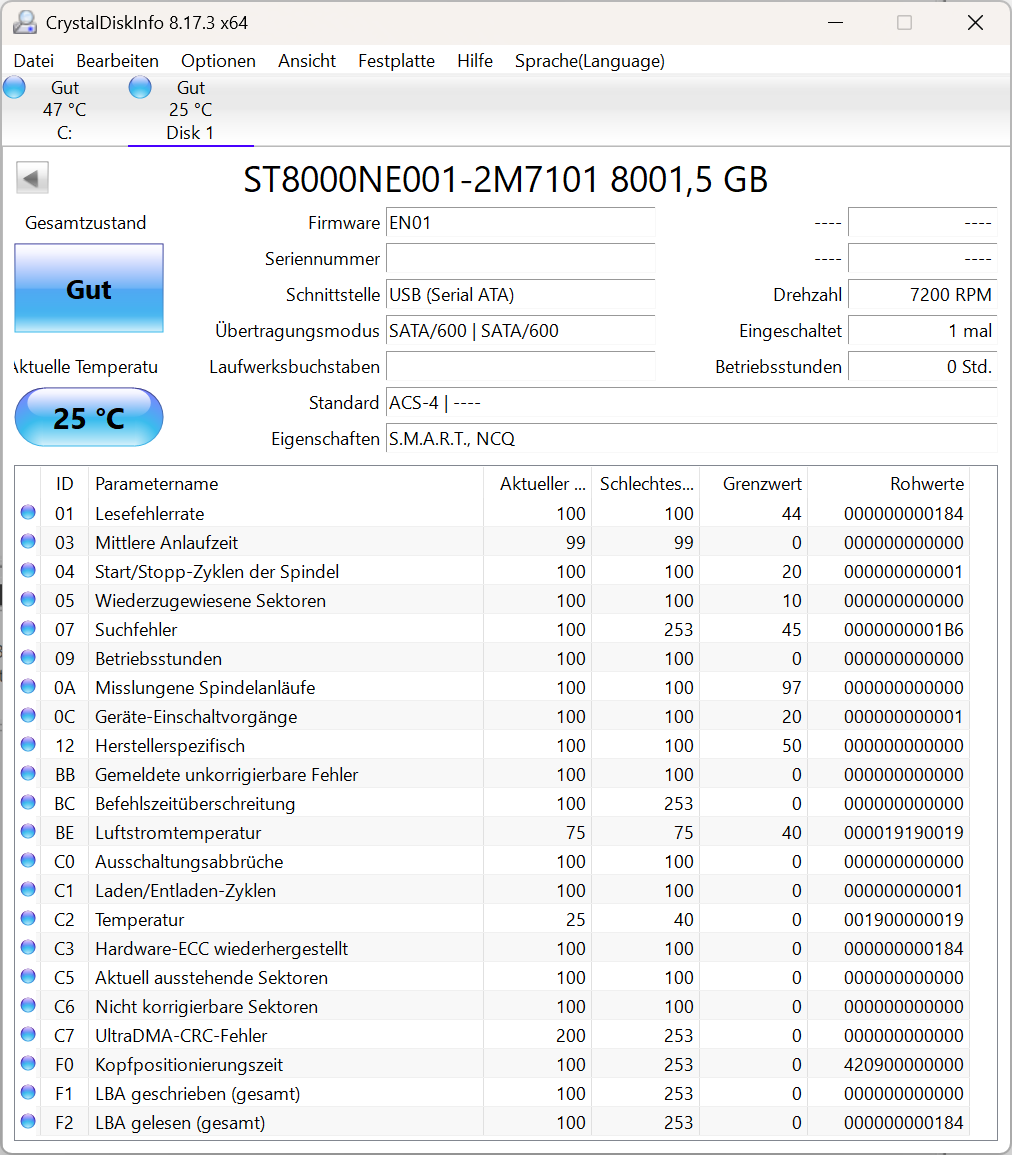Click the status orb beside Geräte-Einschaltvorgänge
This screenshot has width=1012, height=1155.
28,715
